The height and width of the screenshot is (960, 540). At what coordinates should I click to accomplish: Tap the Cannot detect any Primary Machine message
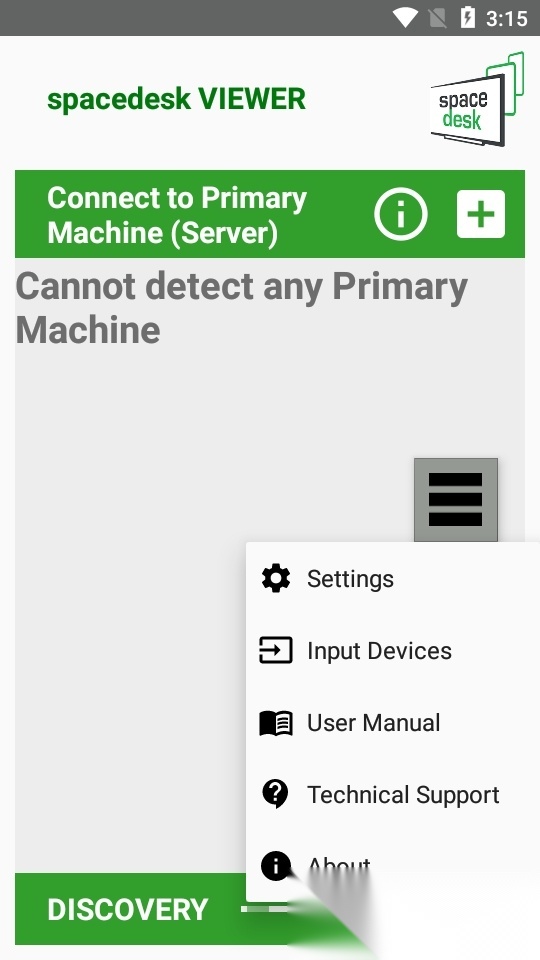(x=241, y=308)
